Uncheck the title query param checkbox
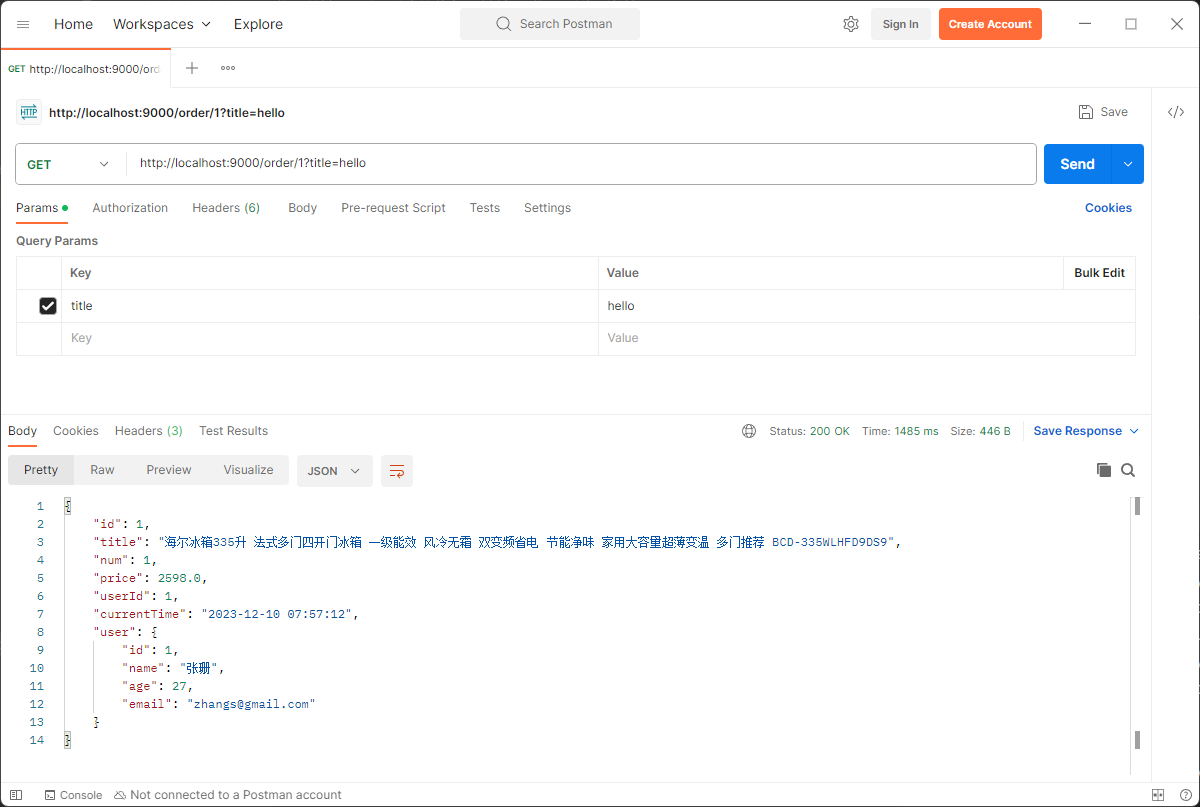The width and height of the screenshot is (1200, 807). (x=48, y=306)
